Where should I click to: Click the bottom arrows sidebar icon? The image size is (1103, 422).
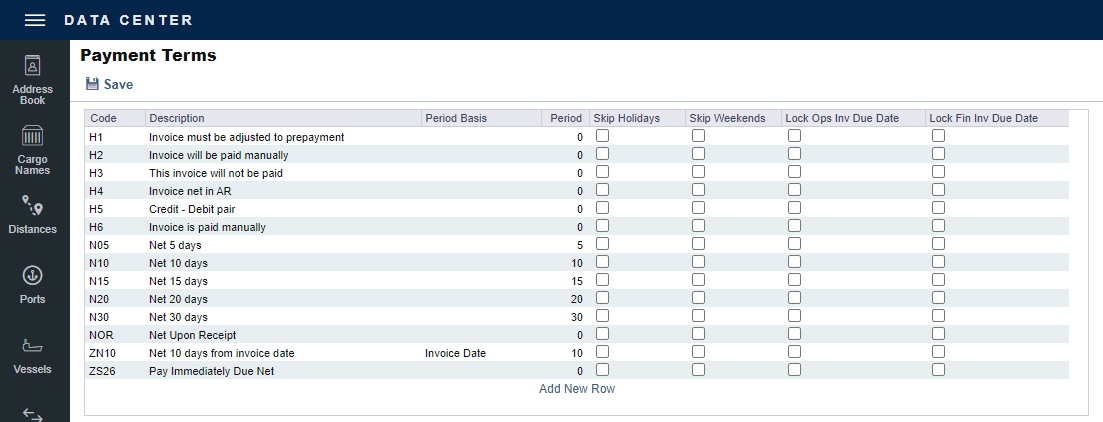(x=33, y=413)
